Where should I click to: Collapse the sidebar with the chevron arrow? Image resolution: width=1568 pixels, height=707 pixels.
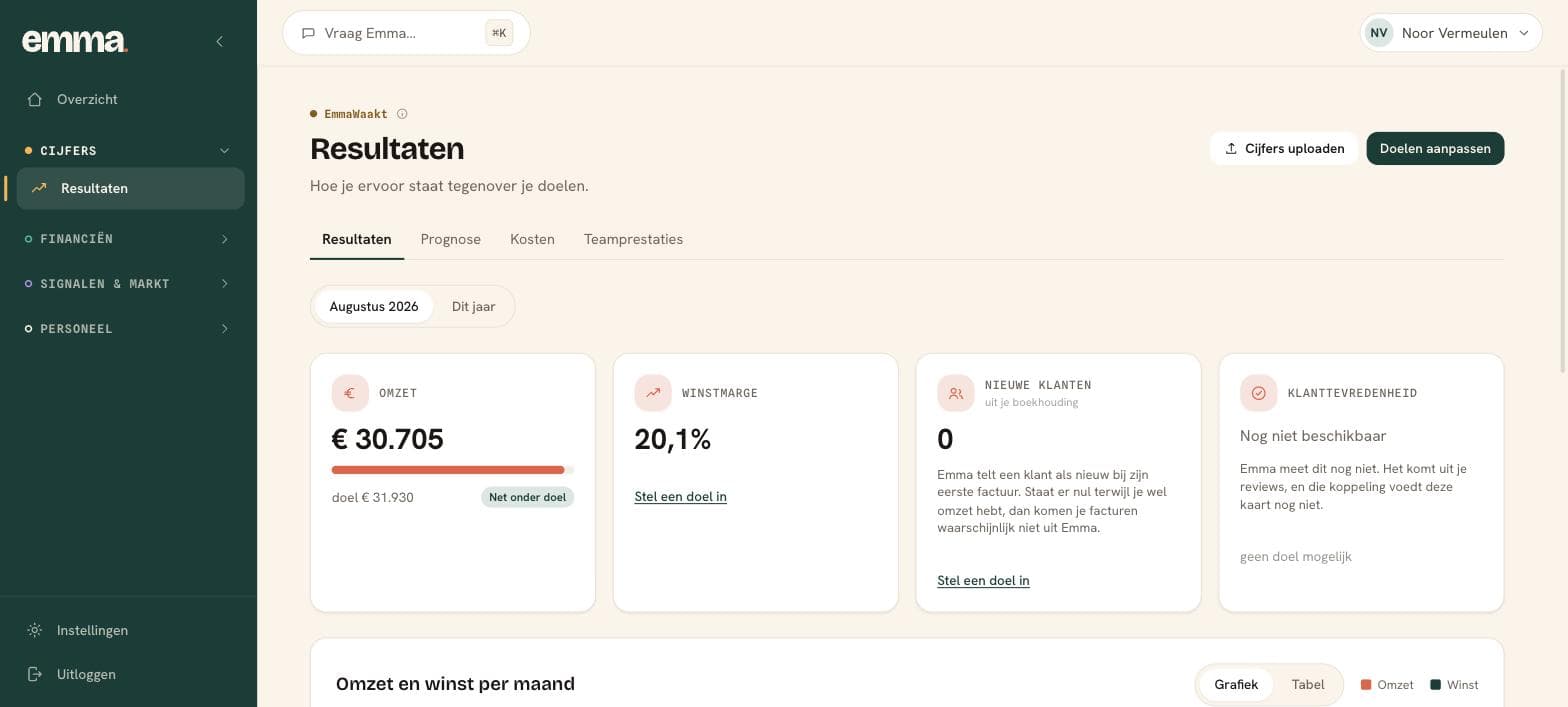[x=220, y=41]
